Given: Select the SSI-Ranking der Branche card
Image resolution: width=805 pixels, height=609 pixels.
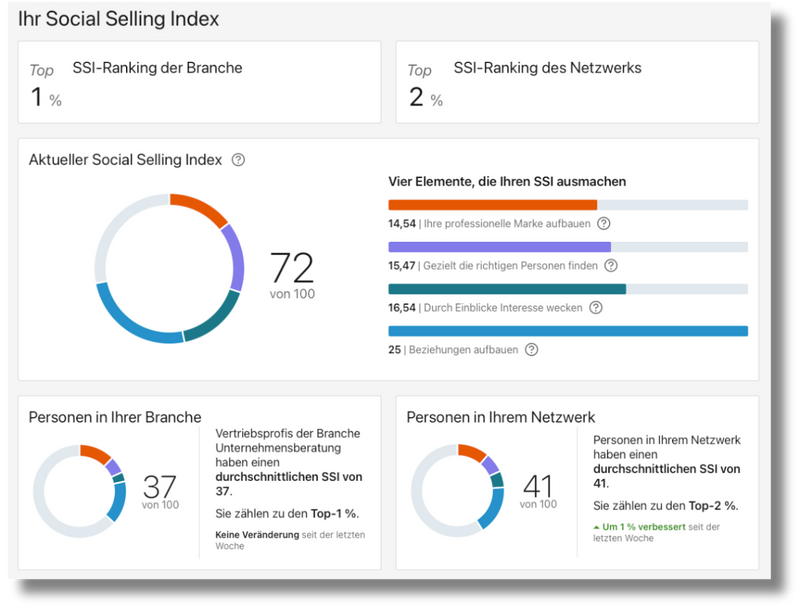Looking at the screenshot, I should (x=199, y=82).
